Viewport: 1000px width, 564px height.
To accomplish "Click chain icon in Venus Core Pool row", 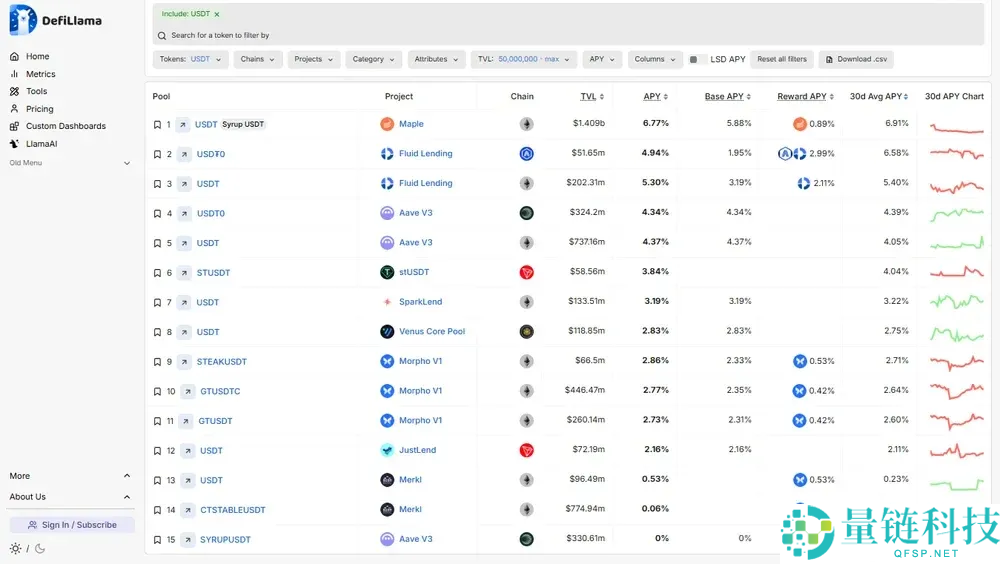I will (526, 332).
